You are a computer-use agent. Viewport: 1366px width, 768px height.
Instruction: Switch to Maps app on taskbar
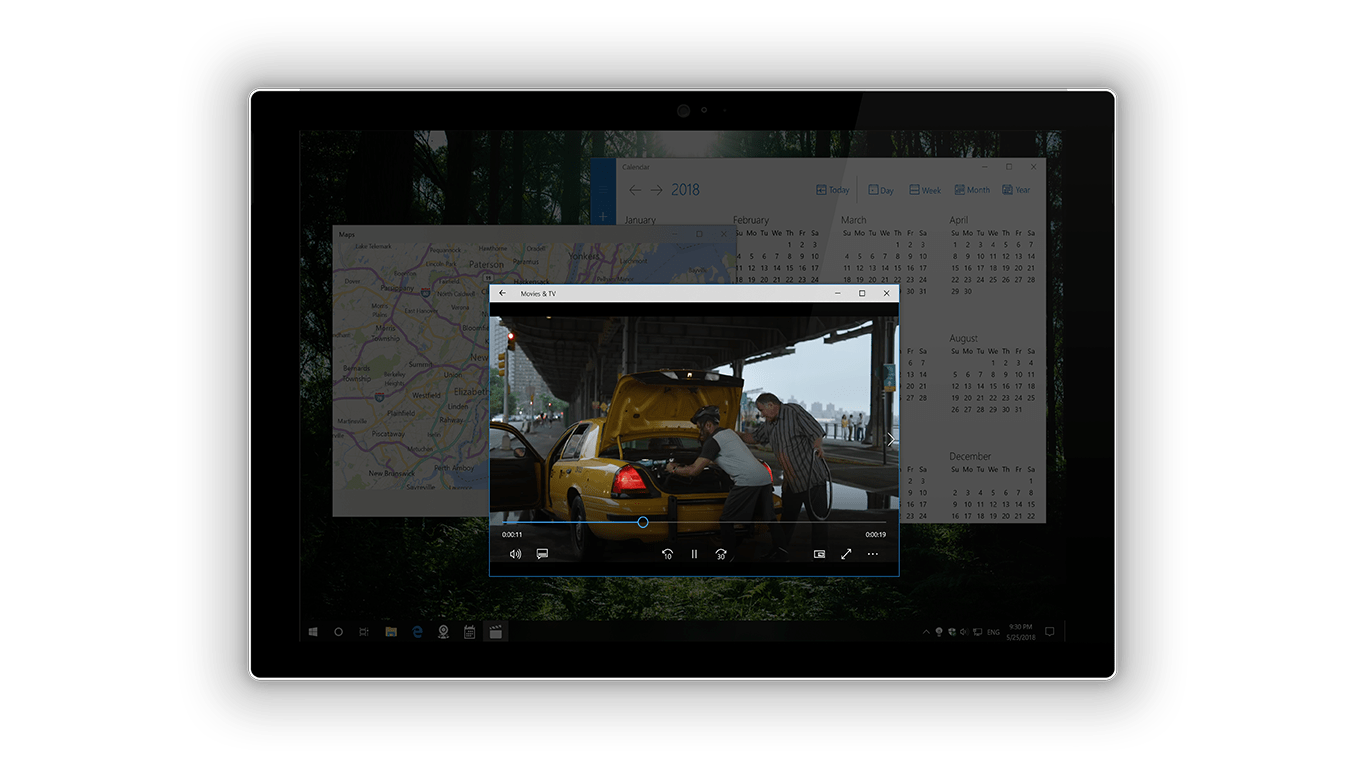pyautogui.click(x=443, y=632)
